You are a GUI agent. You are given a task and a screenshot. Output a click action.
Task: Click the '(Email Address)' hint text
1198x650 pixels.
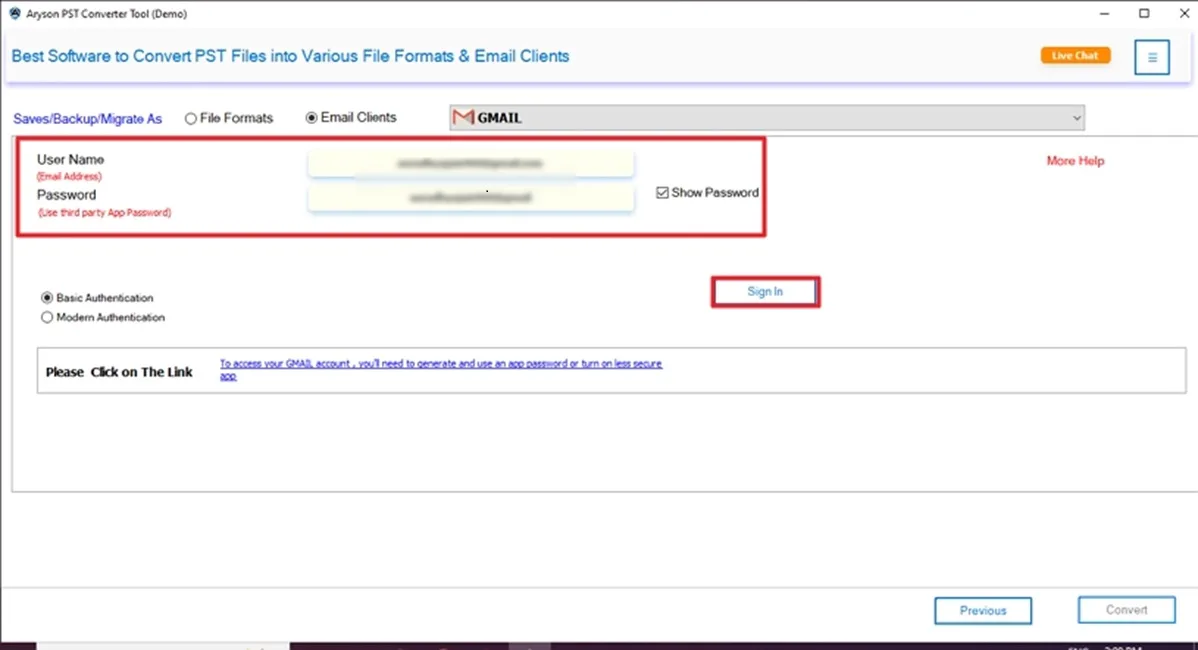[x=69, y=176]
